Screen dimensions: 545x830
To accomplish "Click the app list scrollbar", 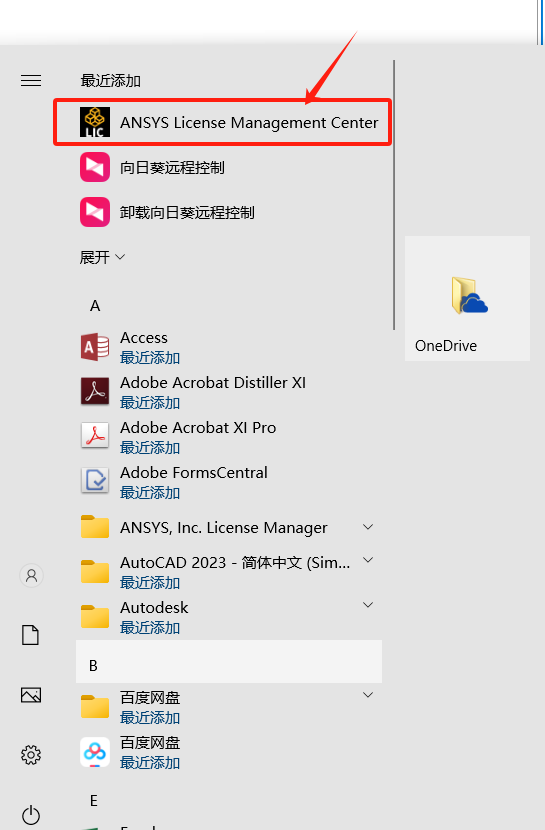I will [x=394, y=195].
